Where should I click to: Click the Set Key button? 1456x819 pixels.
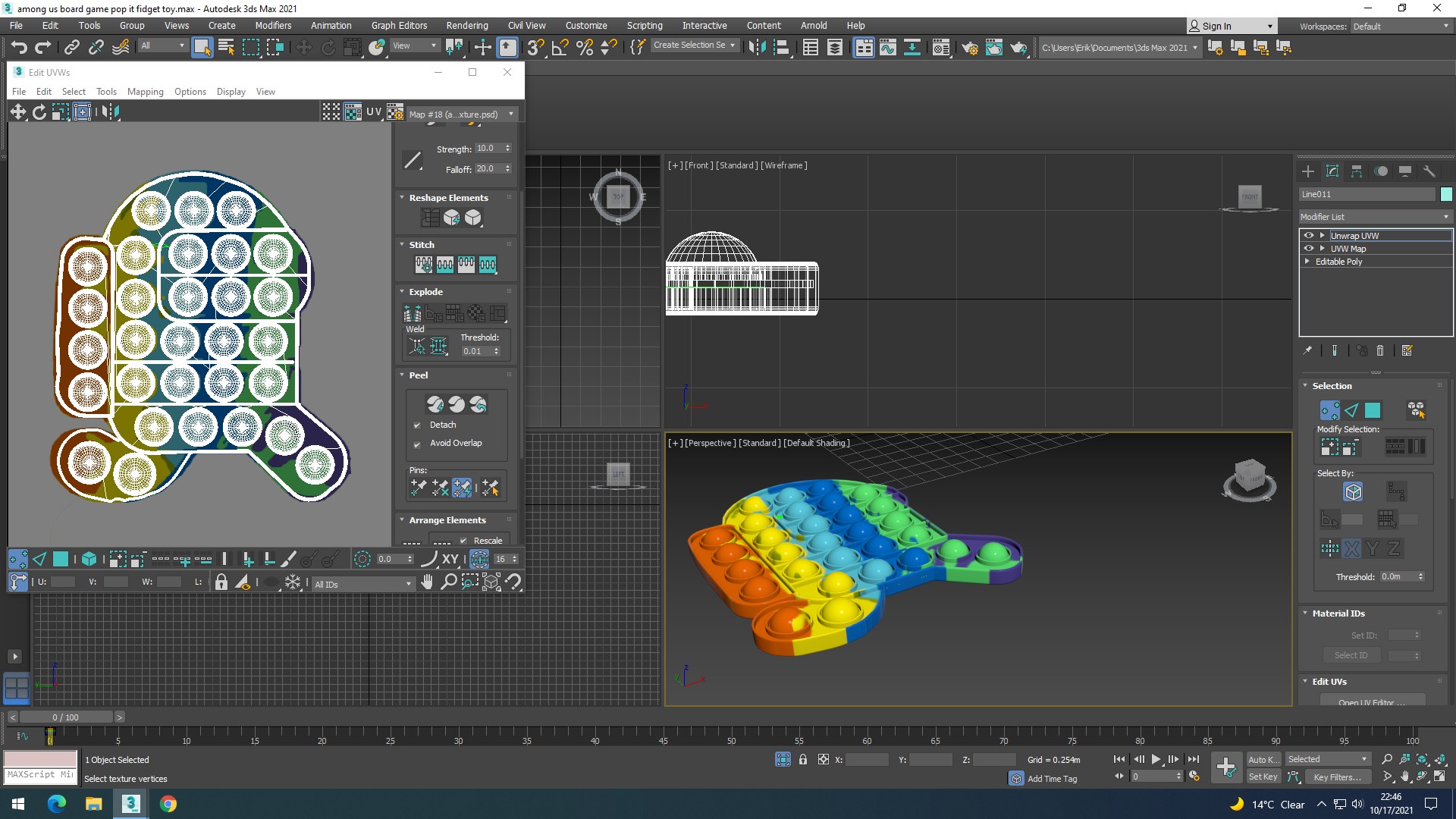click(x=1263, y=777)
